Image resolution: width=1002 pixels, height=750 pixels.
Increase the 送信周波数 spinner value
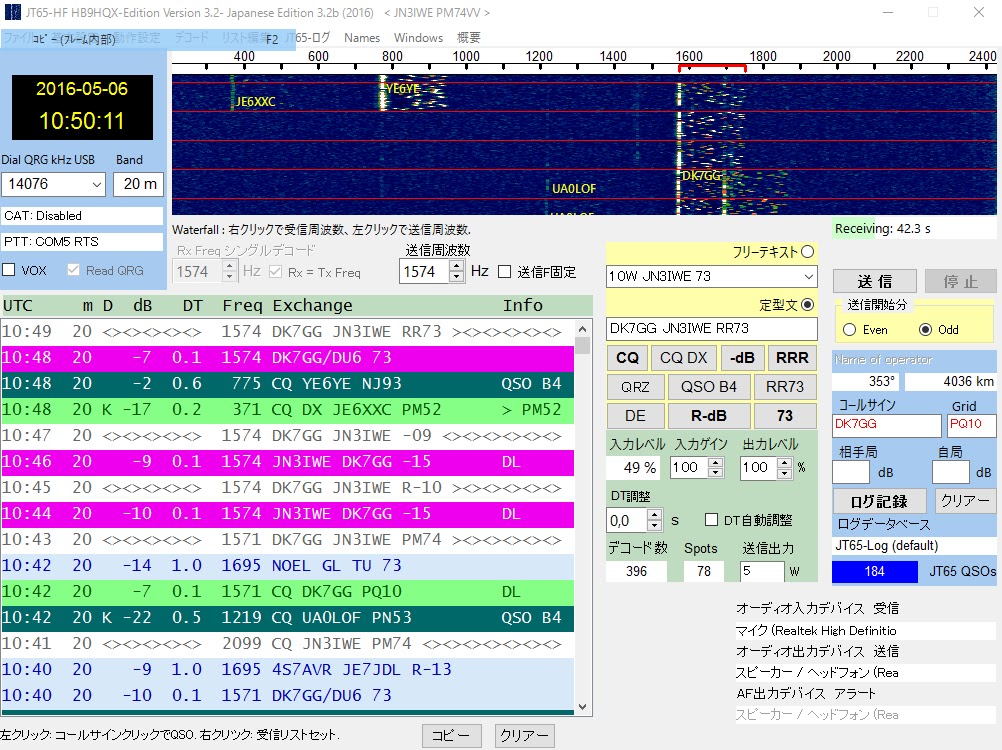pos(456,266)
